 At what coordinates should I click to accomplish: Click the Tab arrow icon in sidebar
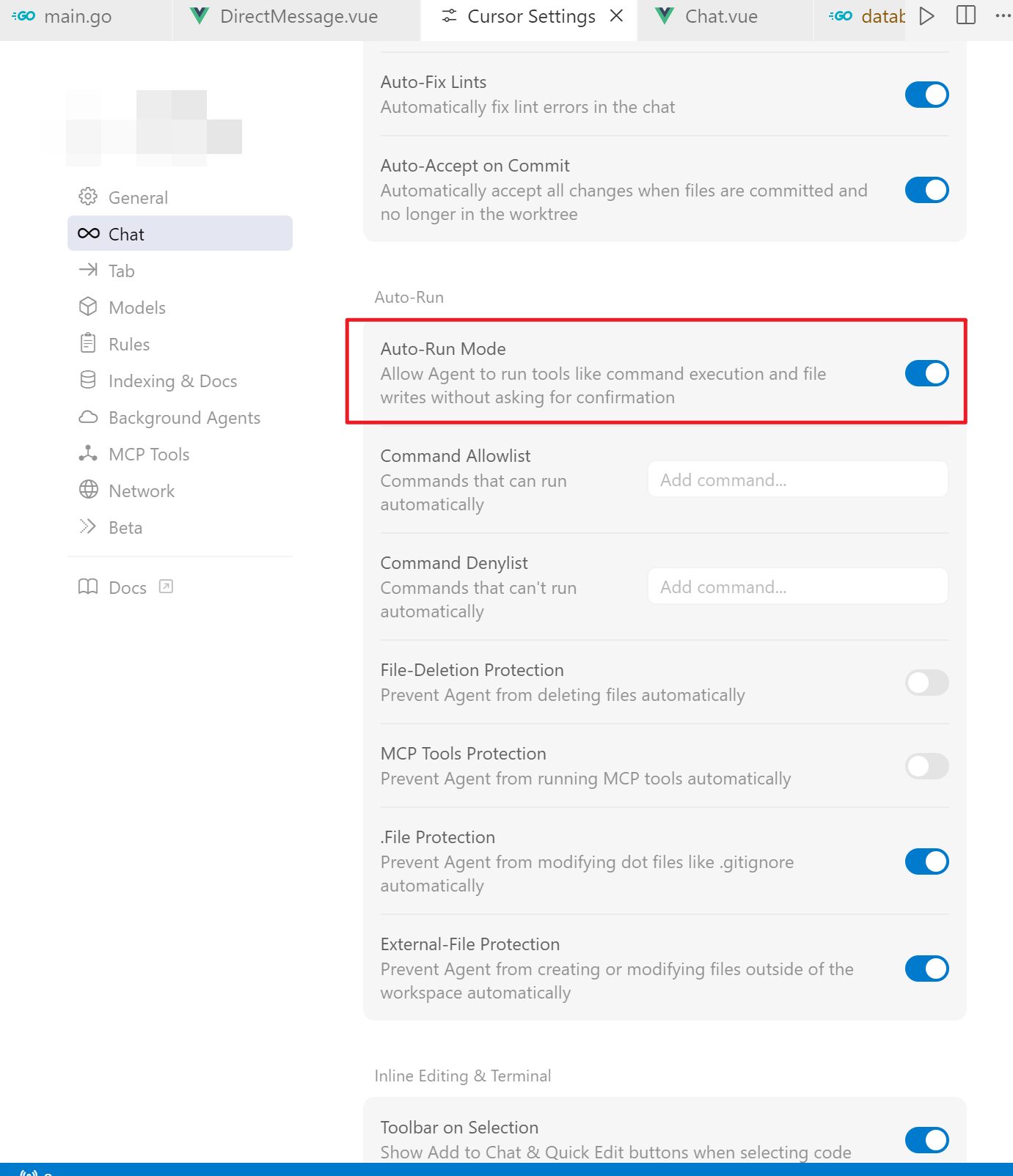88,270
